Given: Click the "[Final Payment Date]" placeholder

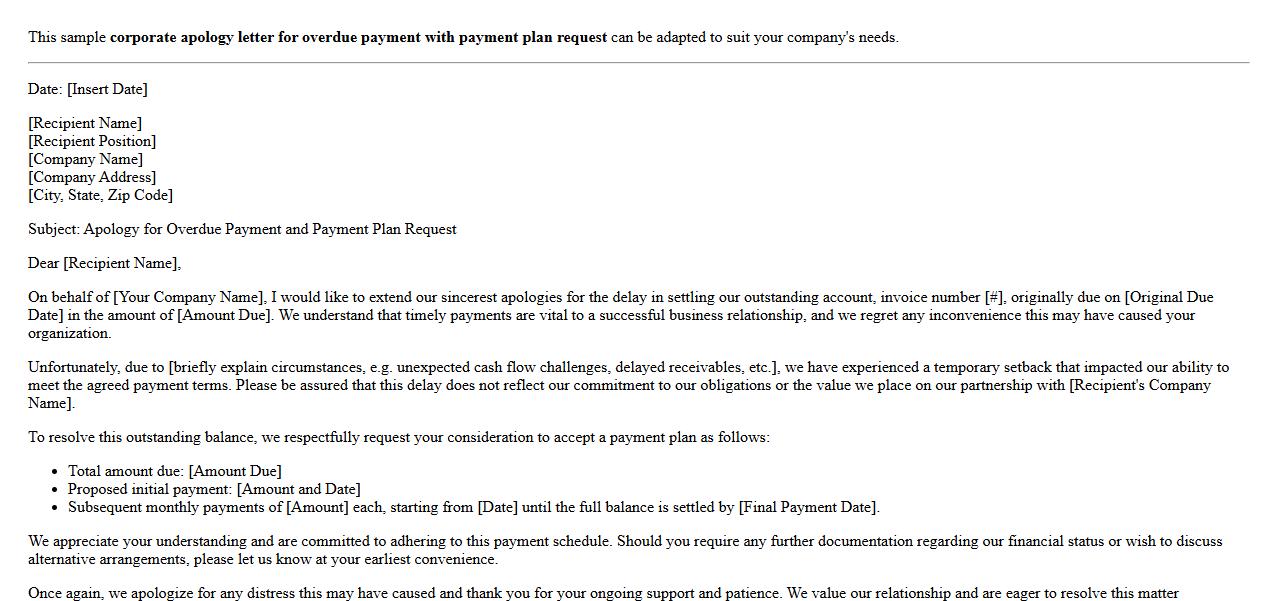Looking at the screenshot, I should (808, 507).
